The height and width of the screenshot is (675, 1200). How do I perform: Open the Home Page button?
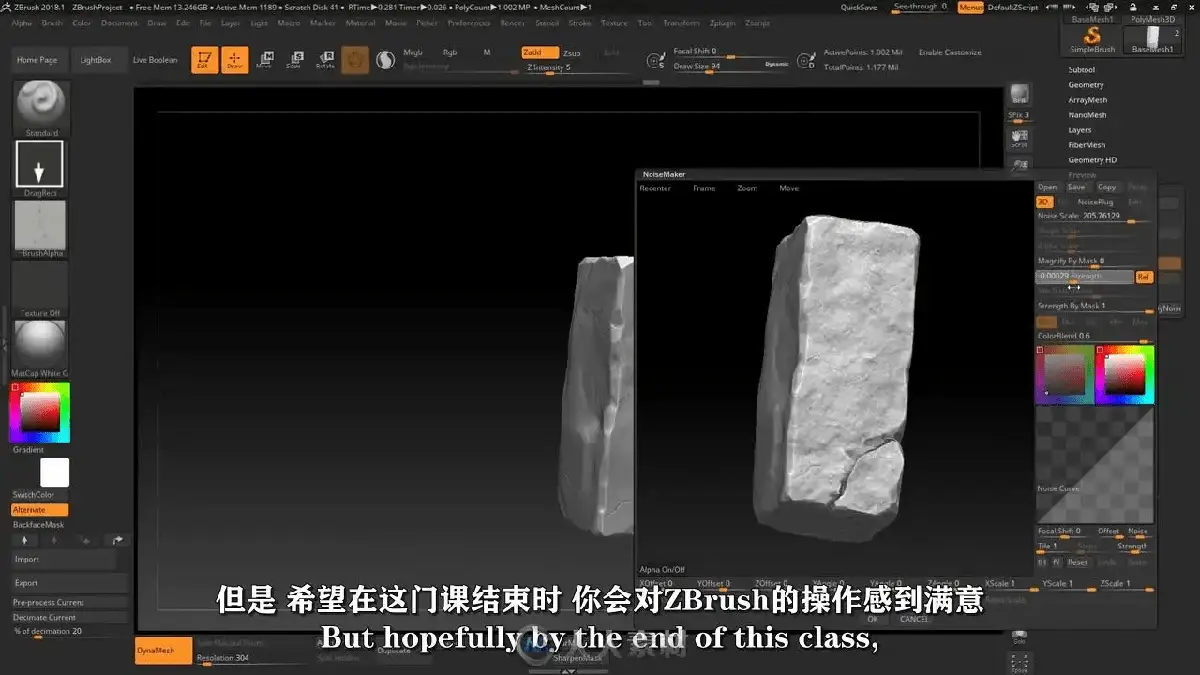(x=37, y=60)
